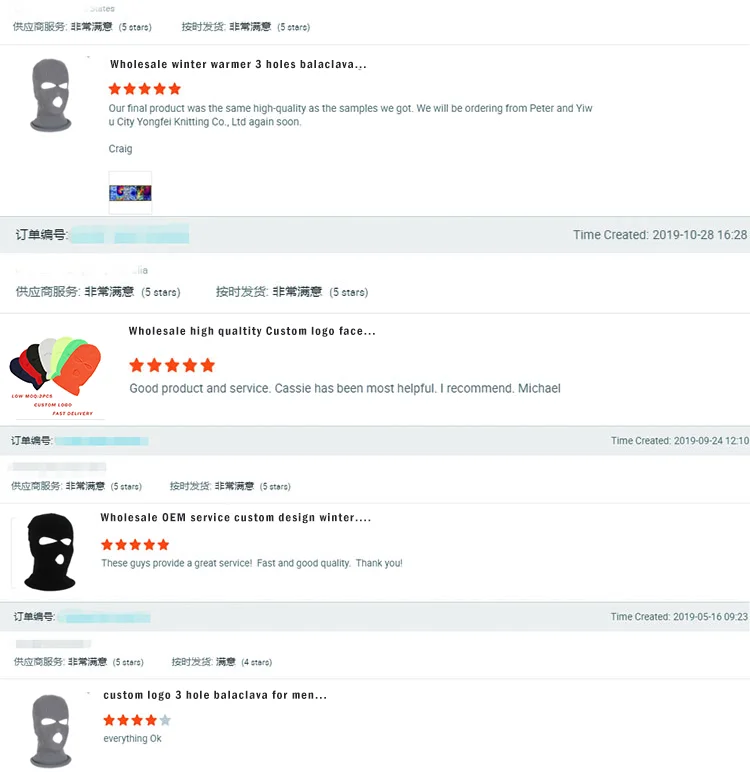The height and width of the screenshot is (772, 750).
Task: Click the empty fifth star in the last review
Action: pos(165,720)
